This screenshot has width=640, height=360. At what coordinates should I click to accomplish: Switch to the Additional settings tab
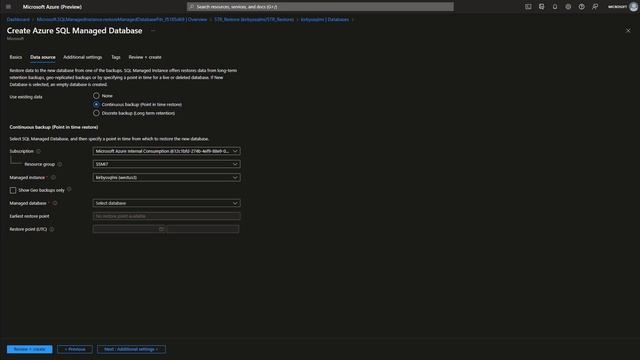pos(83,57)
